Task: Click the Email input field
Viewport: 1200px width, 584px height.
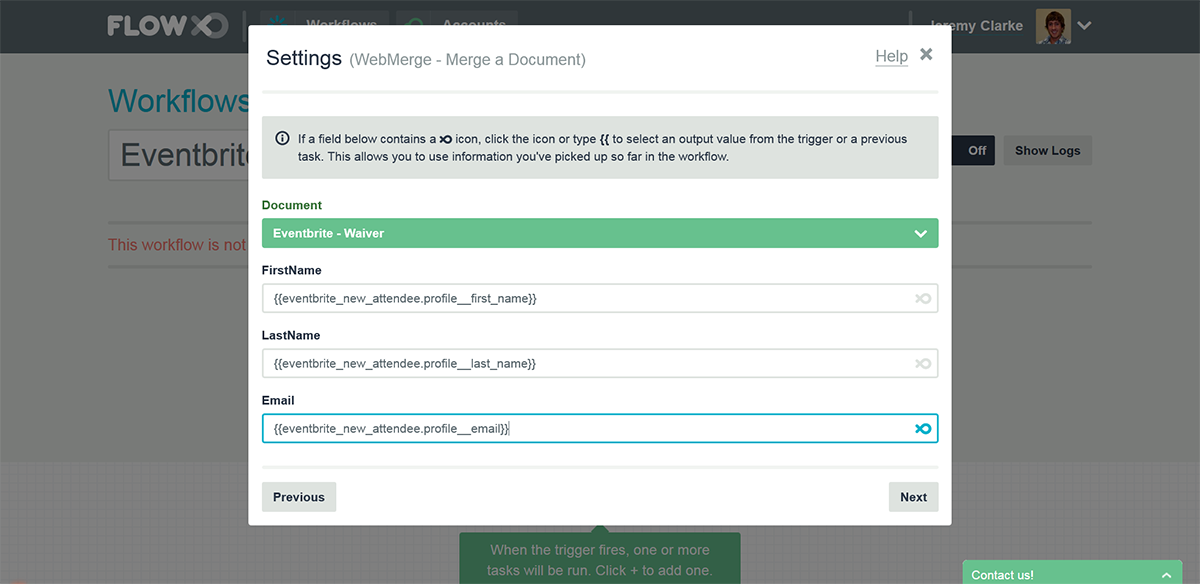Action: click(600, 428)
